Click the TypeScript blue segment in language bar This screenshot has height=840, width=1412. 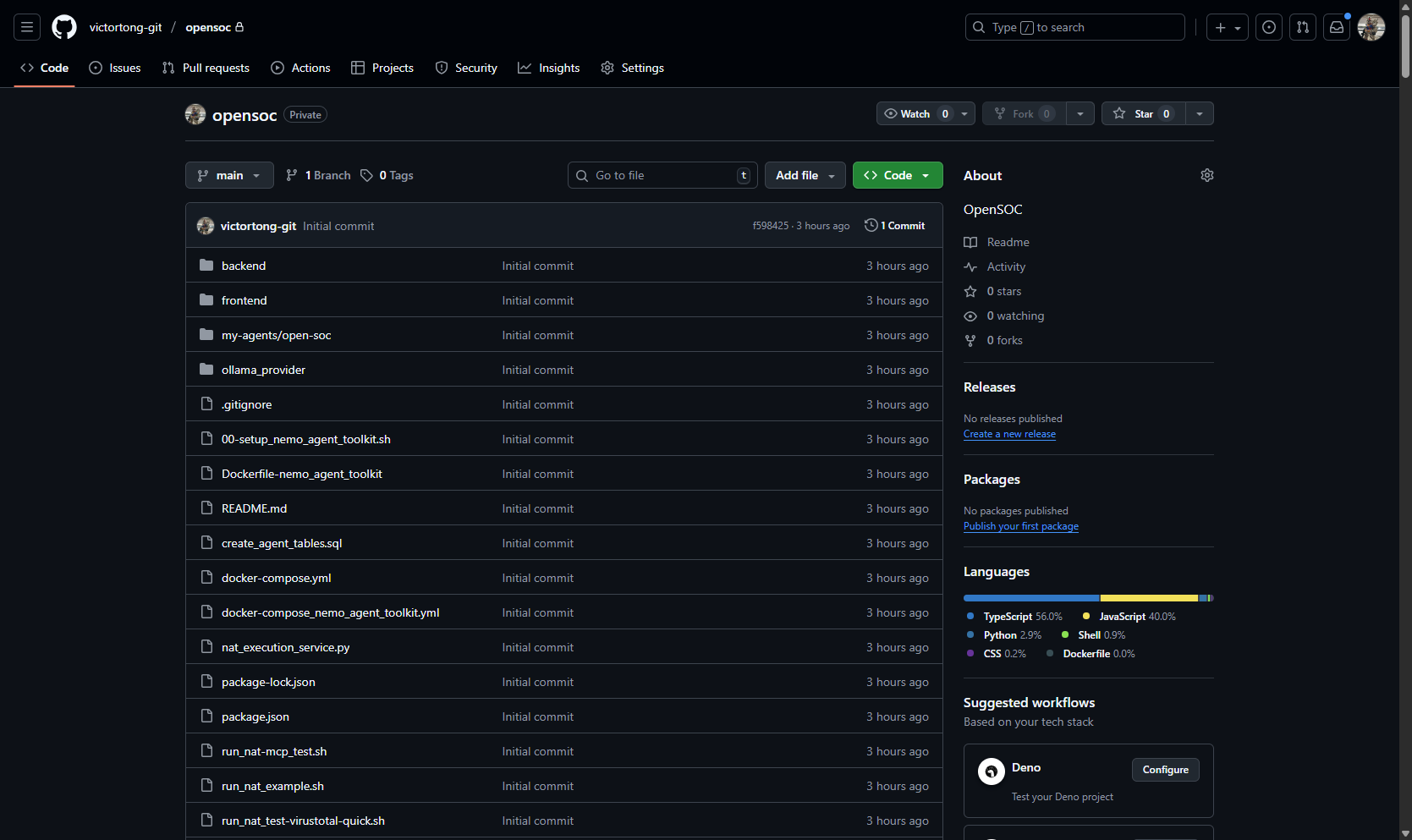coord(1031,598)
